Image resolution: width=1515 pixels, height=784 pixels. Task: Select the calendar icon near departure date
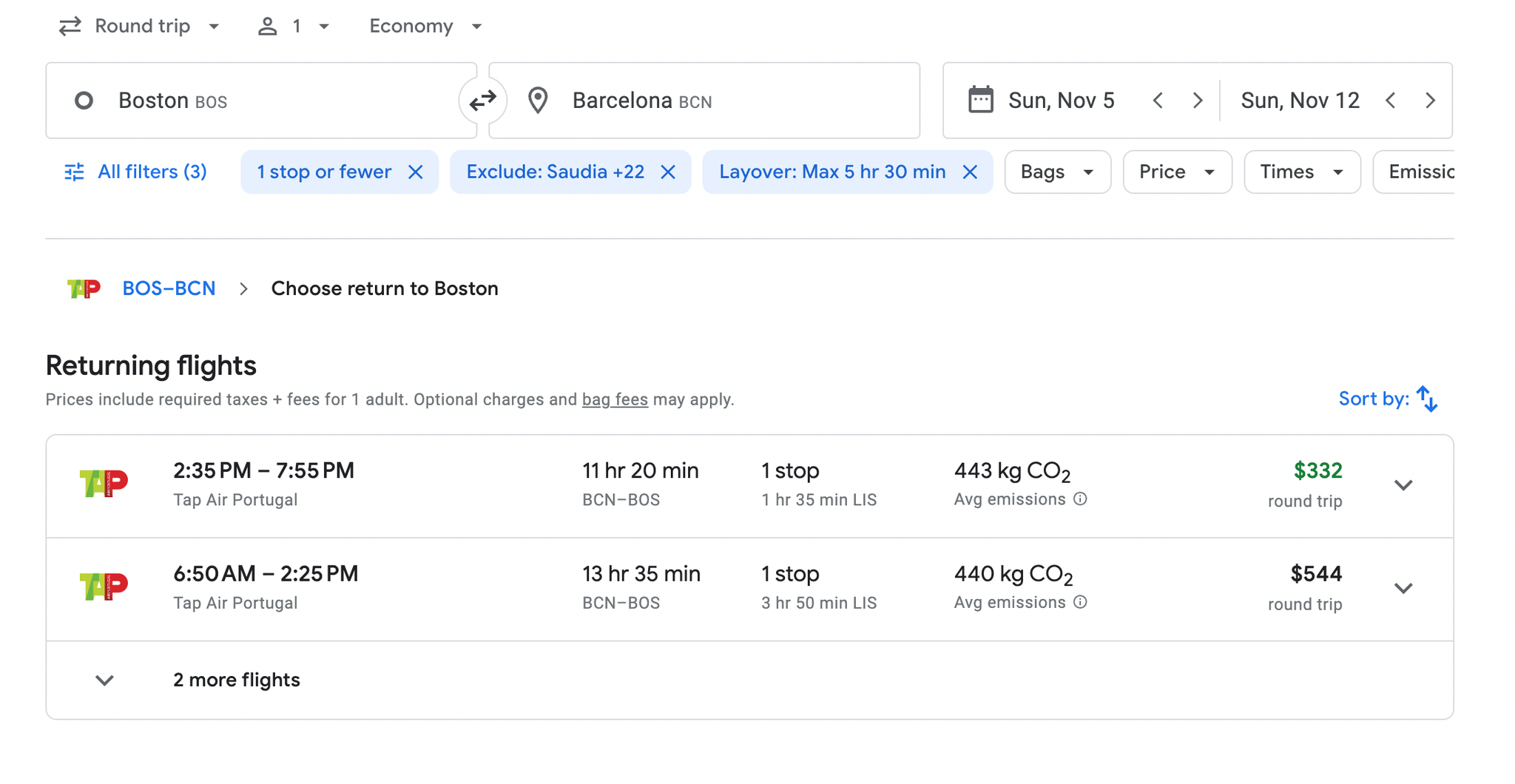tap(982, 100)
